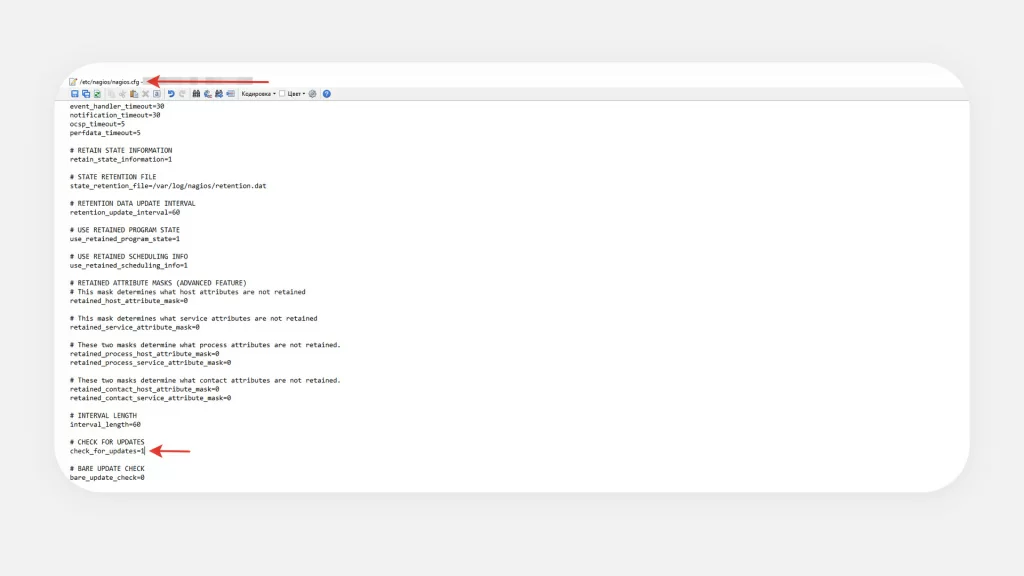Save all modified files
Screen dimensions: 1024x576
[x=84, y=93]
